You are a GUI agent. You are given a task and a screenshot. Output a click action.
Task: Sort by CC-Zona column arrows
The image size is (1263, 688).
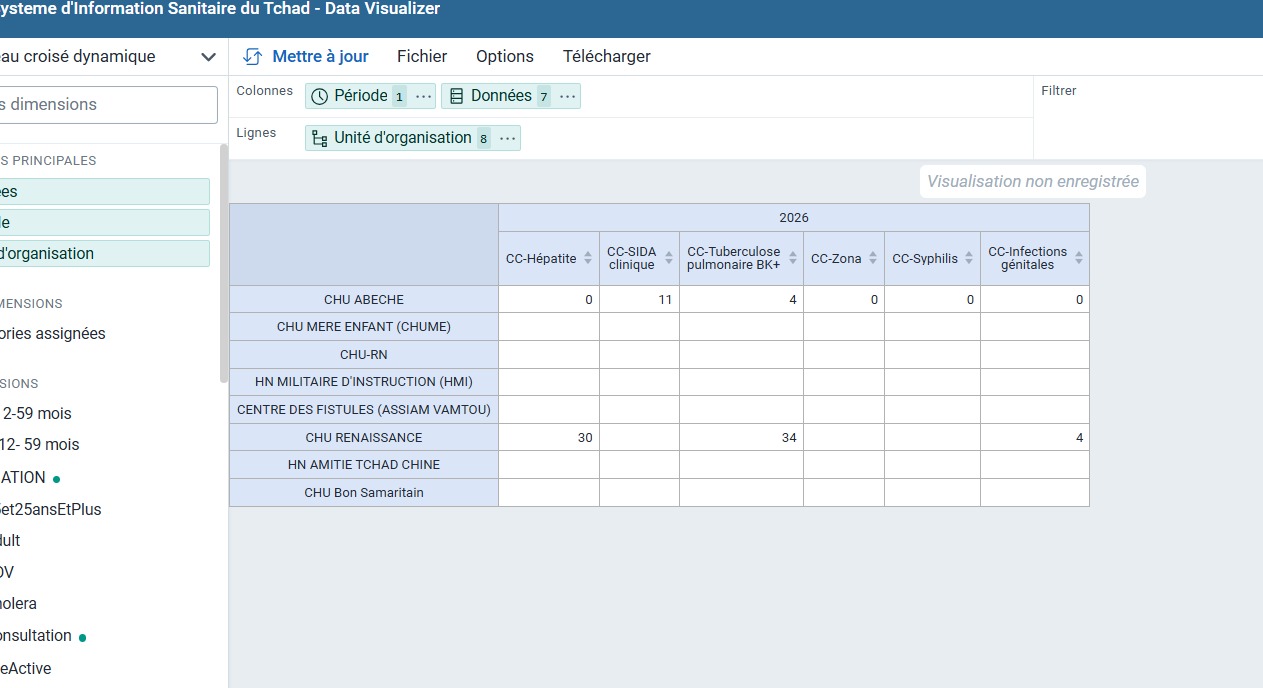[873, 259]
